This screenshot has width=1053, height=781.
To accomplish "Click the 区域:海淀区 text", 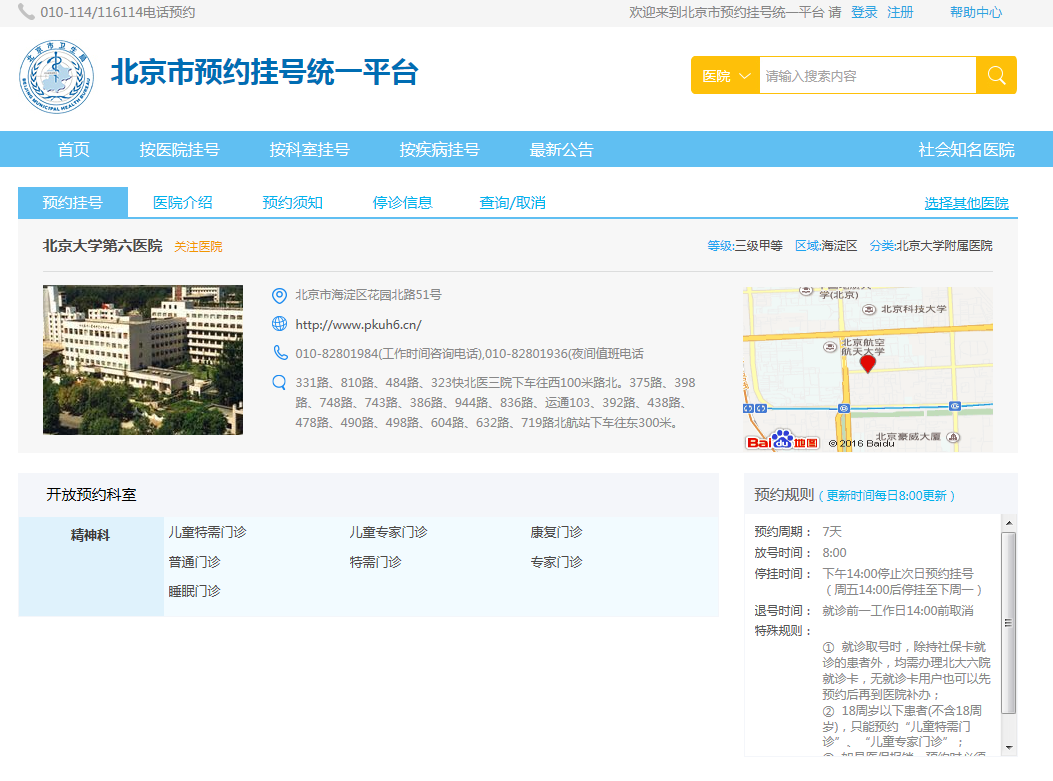I will pyautogui.click(x=826, y=246).
